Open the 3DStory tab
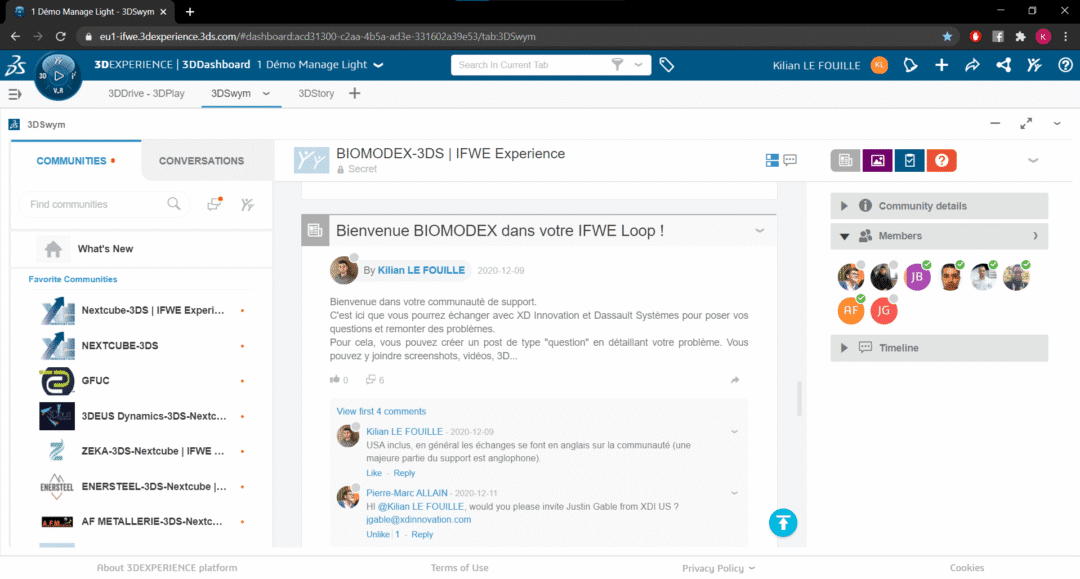 [x=316, y=94]
